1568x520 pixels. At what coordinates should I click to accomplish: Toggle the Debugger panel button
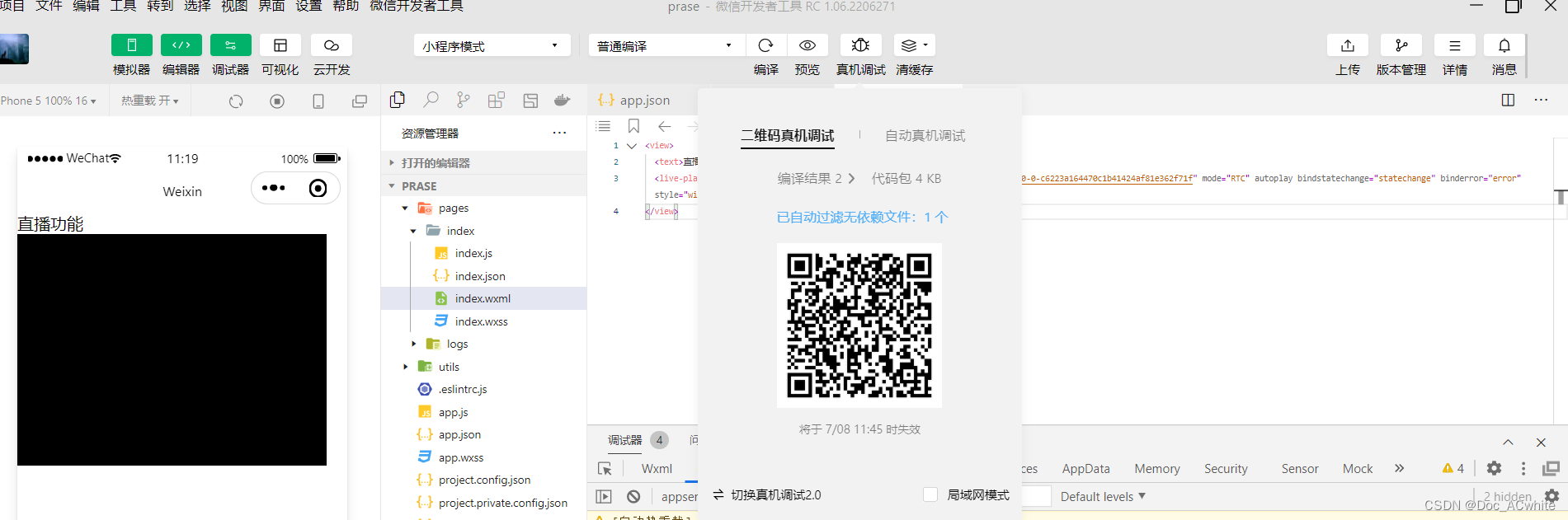coord(231,45)
